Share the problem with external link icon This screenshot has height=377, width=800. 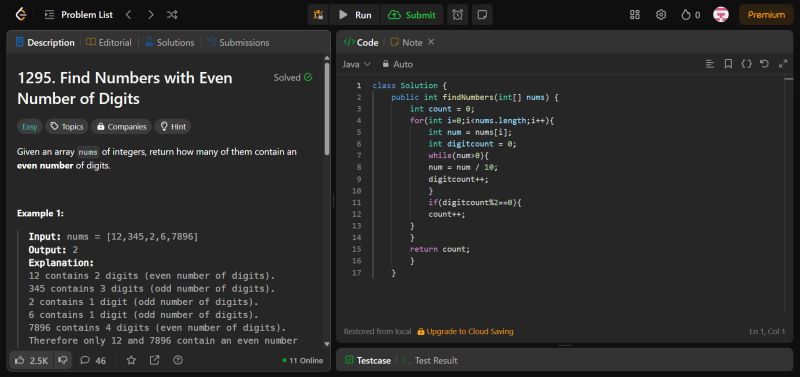155,360
